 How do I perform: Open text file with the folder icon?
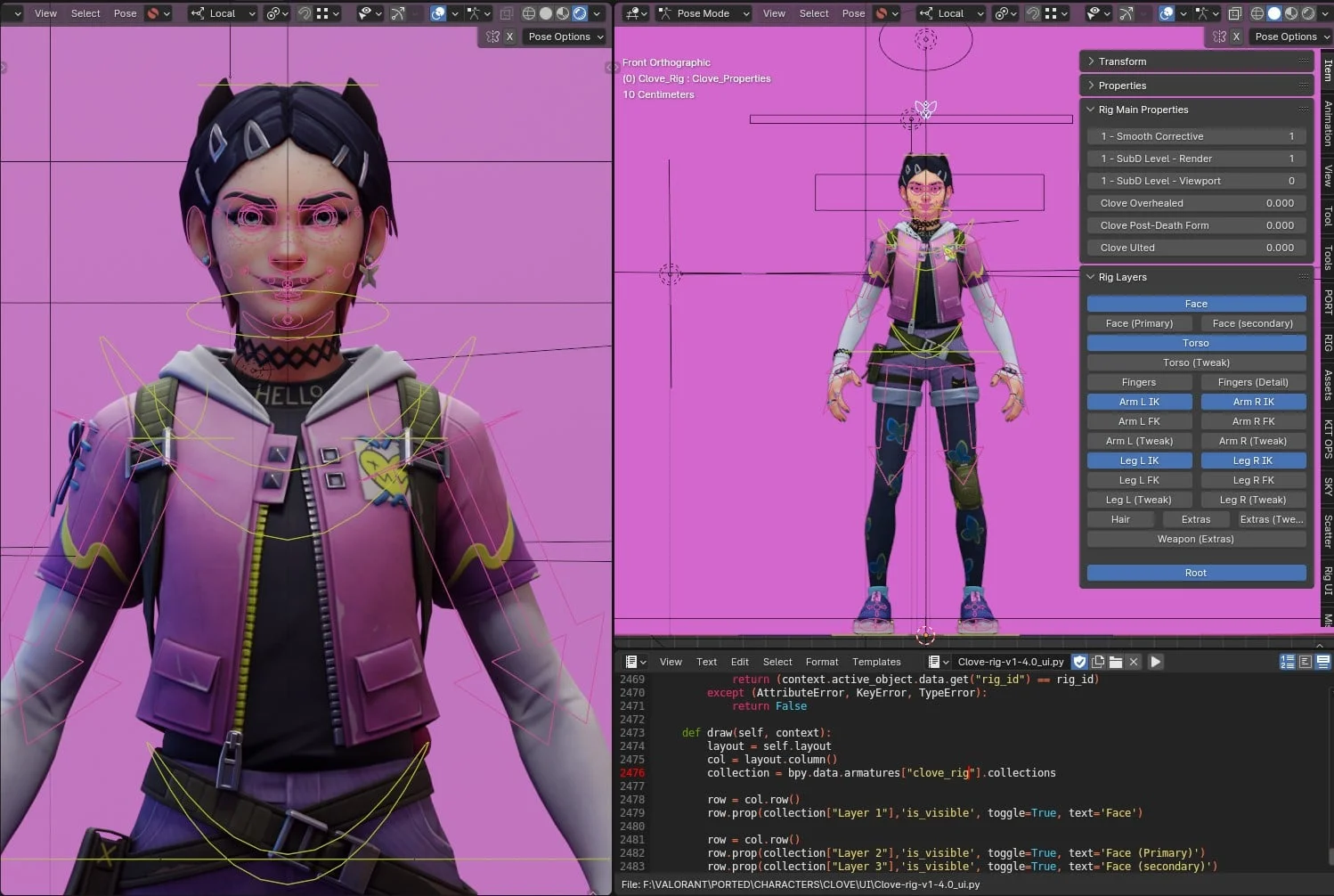(1116, 662)
